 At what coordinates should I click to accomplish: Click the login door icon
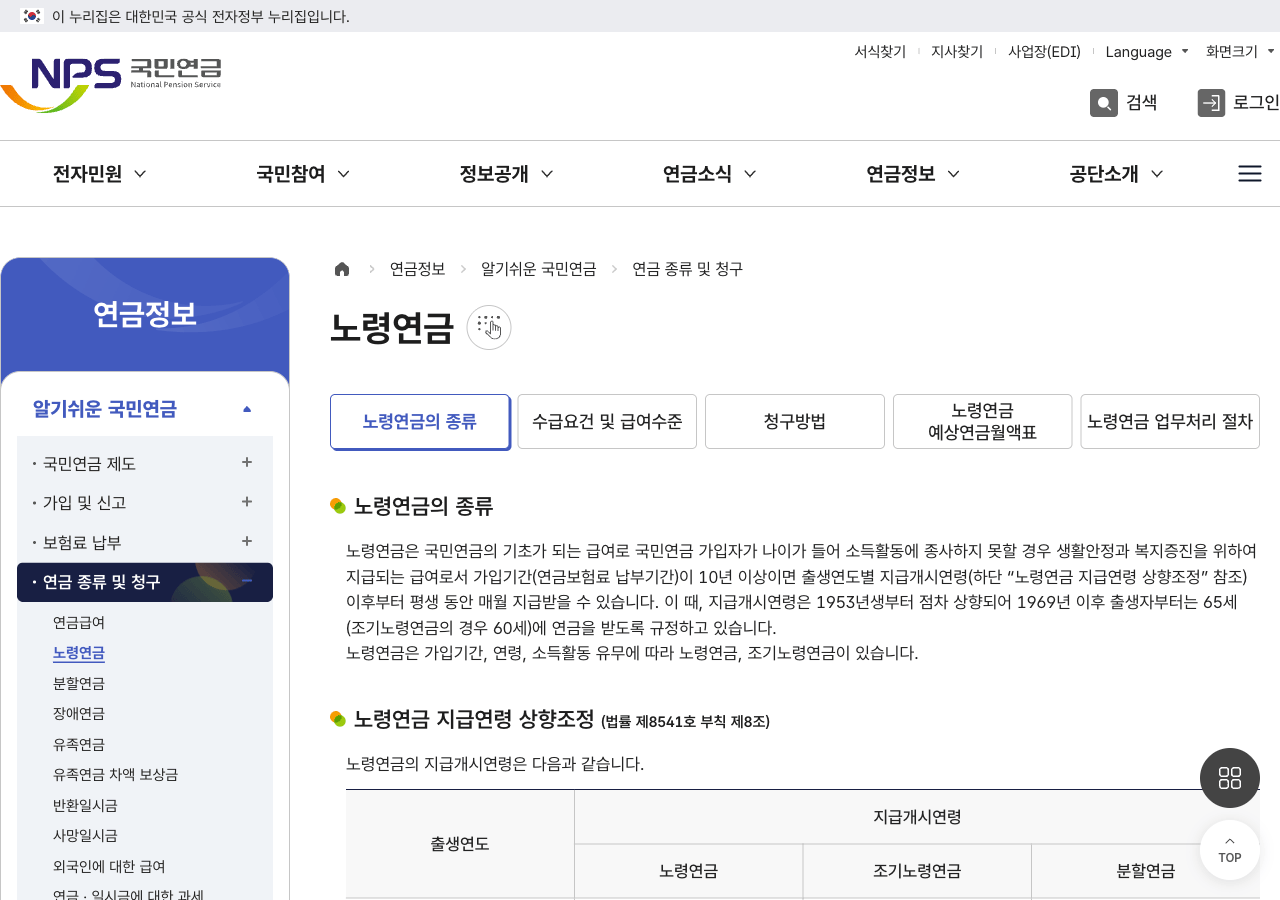tap(1211, 103)
